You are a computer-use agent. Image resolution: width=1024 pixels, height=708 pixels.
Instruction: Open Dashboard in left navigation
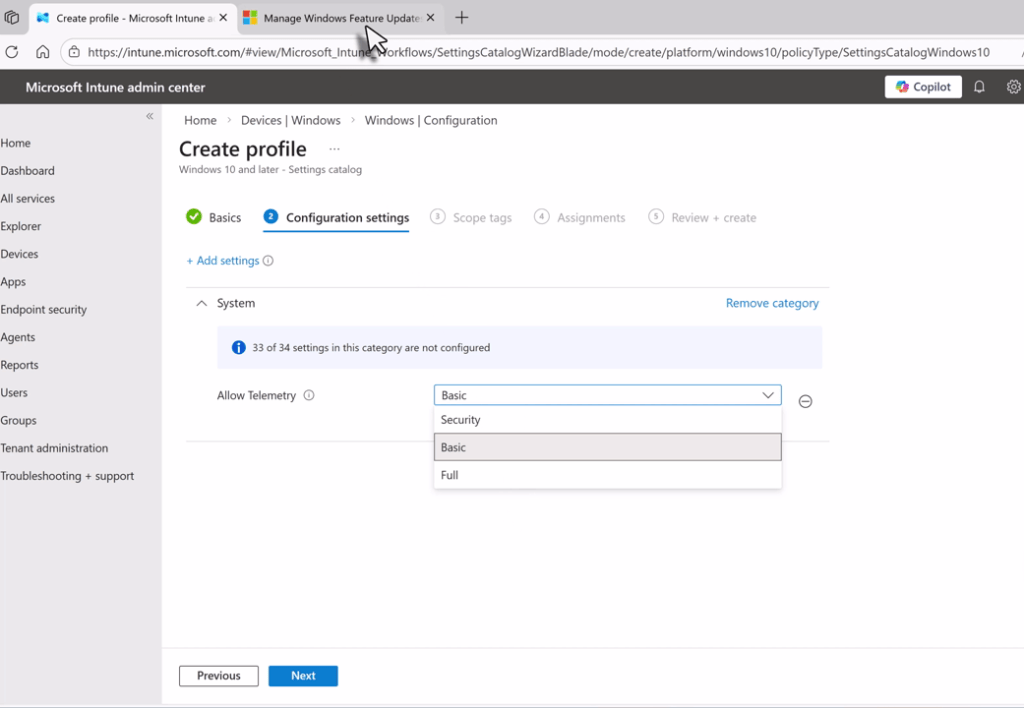(x=27, y=170)
